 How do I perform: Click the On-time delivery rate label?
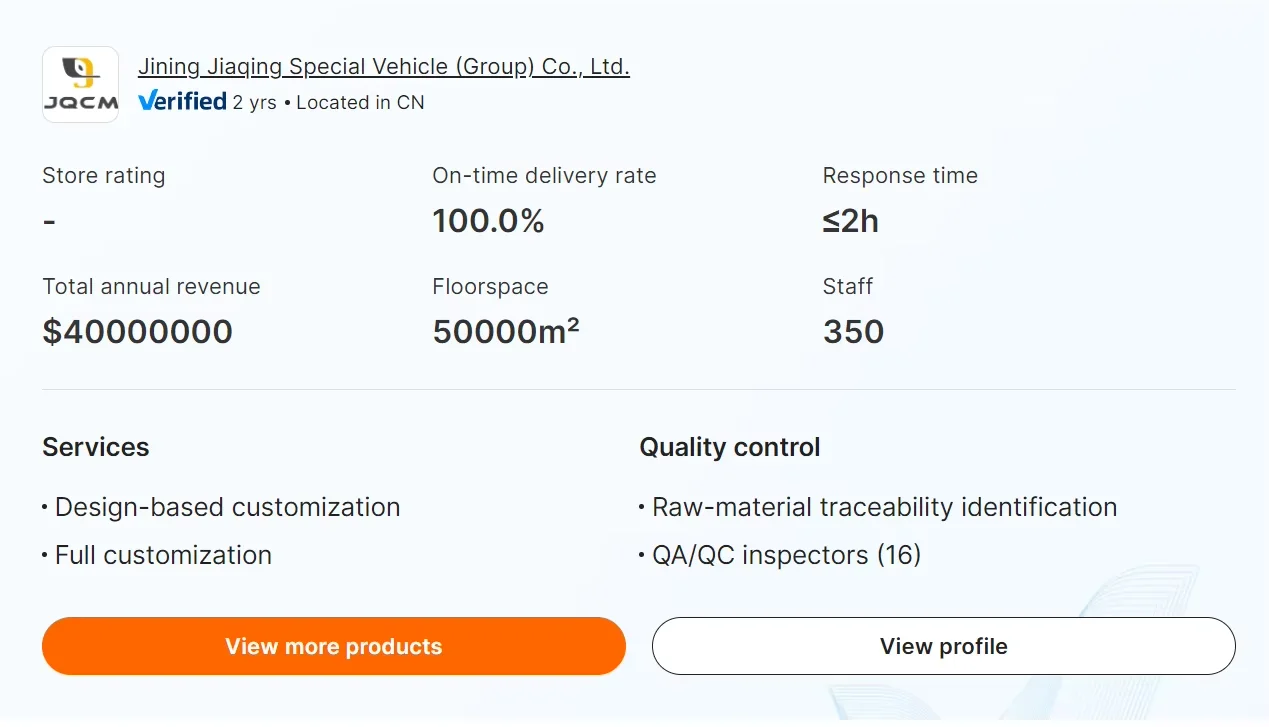tap(544, 176)
